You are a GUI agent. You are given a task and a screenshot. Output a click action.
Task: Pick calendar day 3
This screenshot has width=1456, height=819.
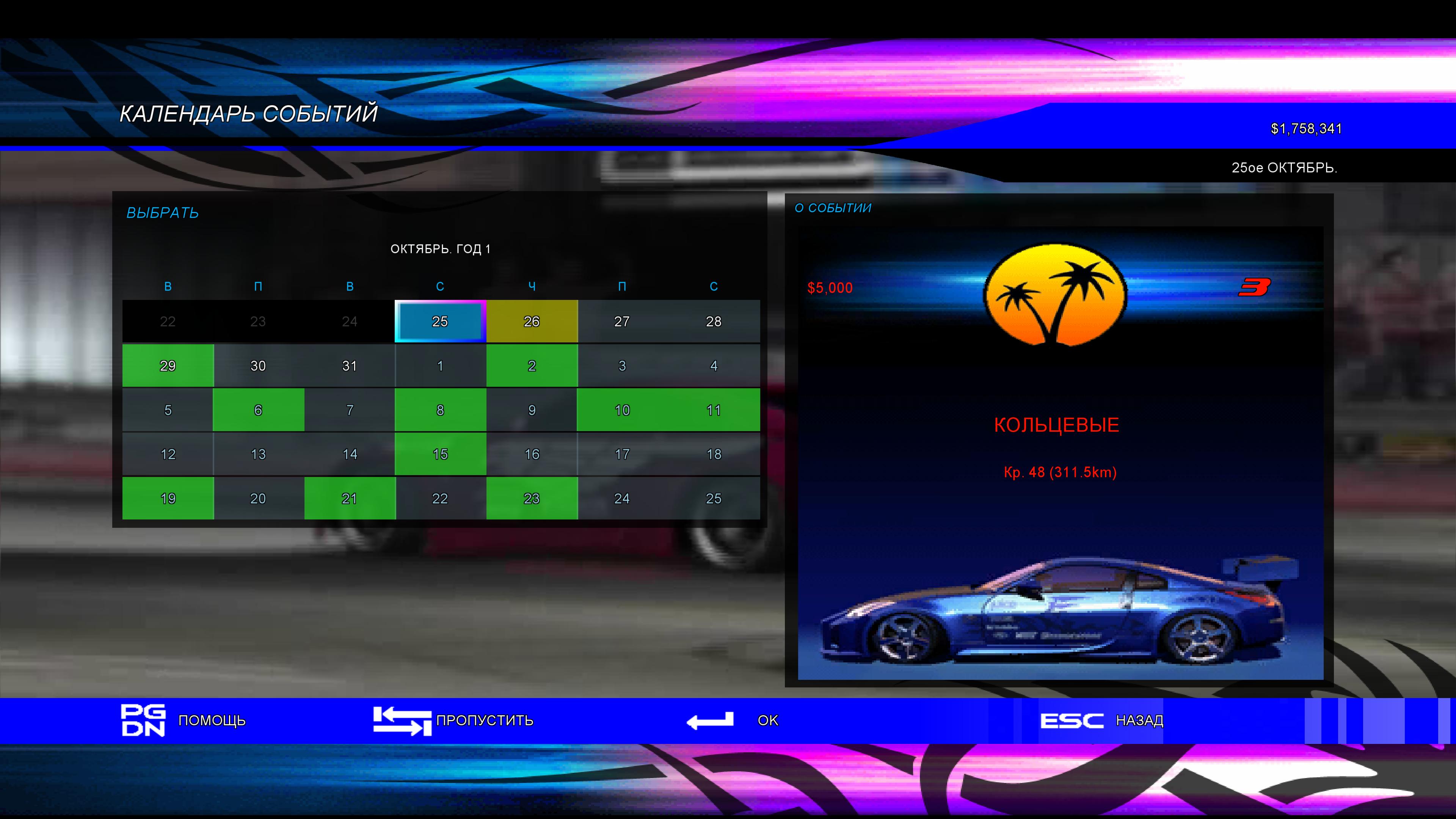tap(622, 366)
